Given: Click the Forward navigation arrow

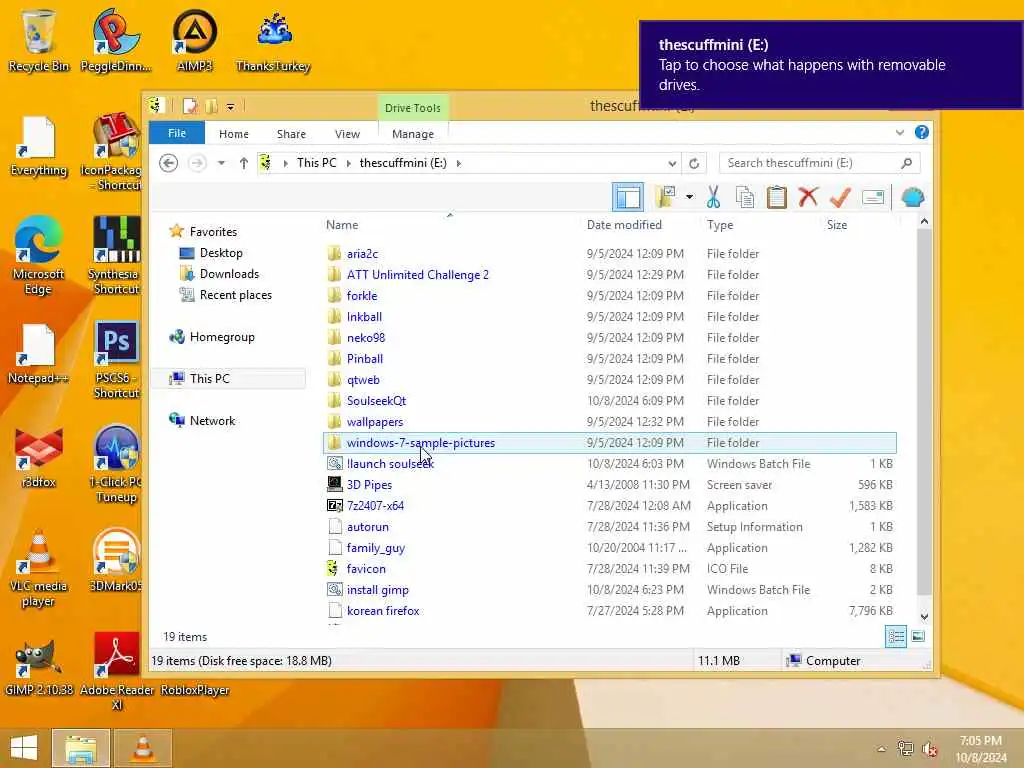Looking at the screenshot, I should point(197,163).
